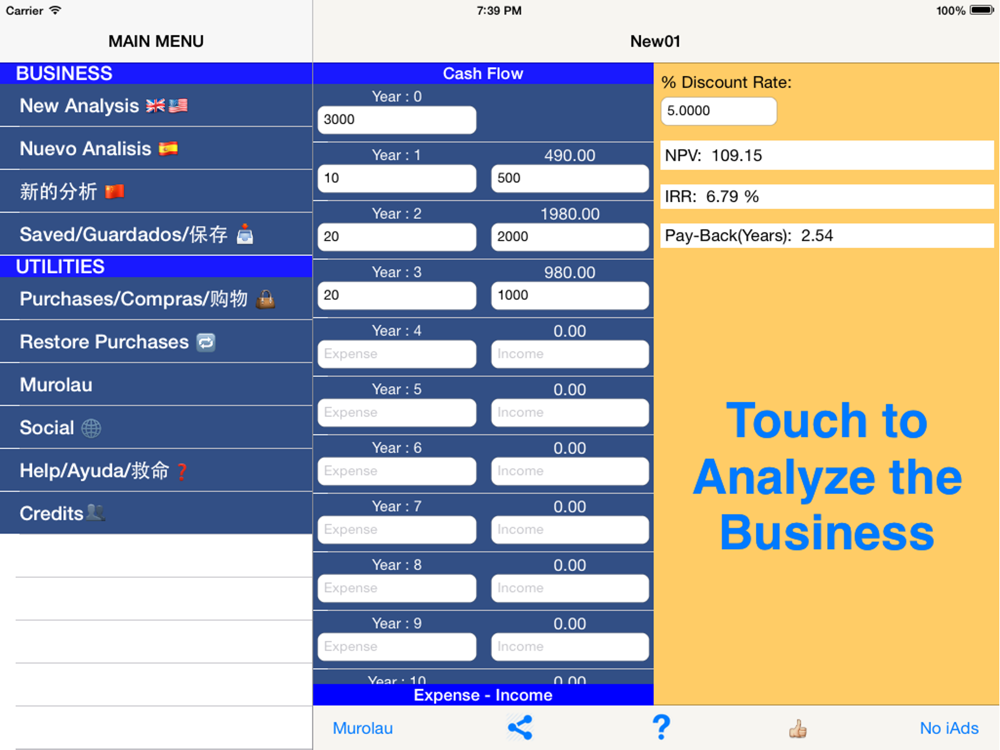The height and width of the screenshot is (750, 1000).
Task: Tap the refresh icon on Restore Purchases
Action: (205, 342)
